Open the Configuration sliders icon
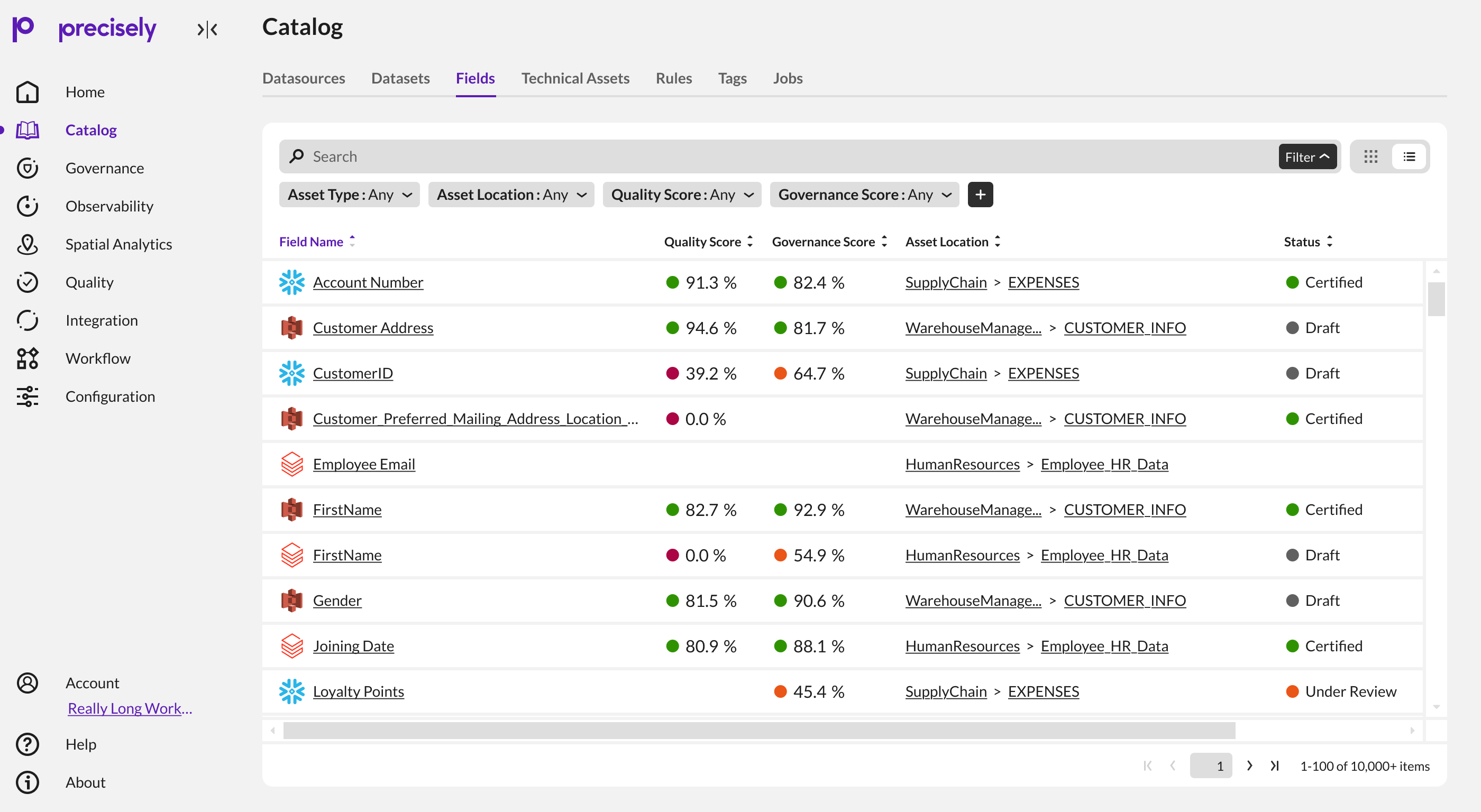Screen dimensions: 1481x812 [27, 396]
